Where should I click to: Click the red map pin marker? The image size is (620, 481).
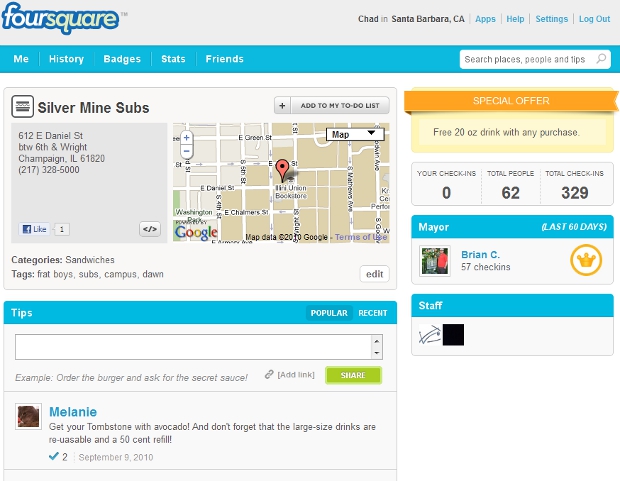(282, 170)
